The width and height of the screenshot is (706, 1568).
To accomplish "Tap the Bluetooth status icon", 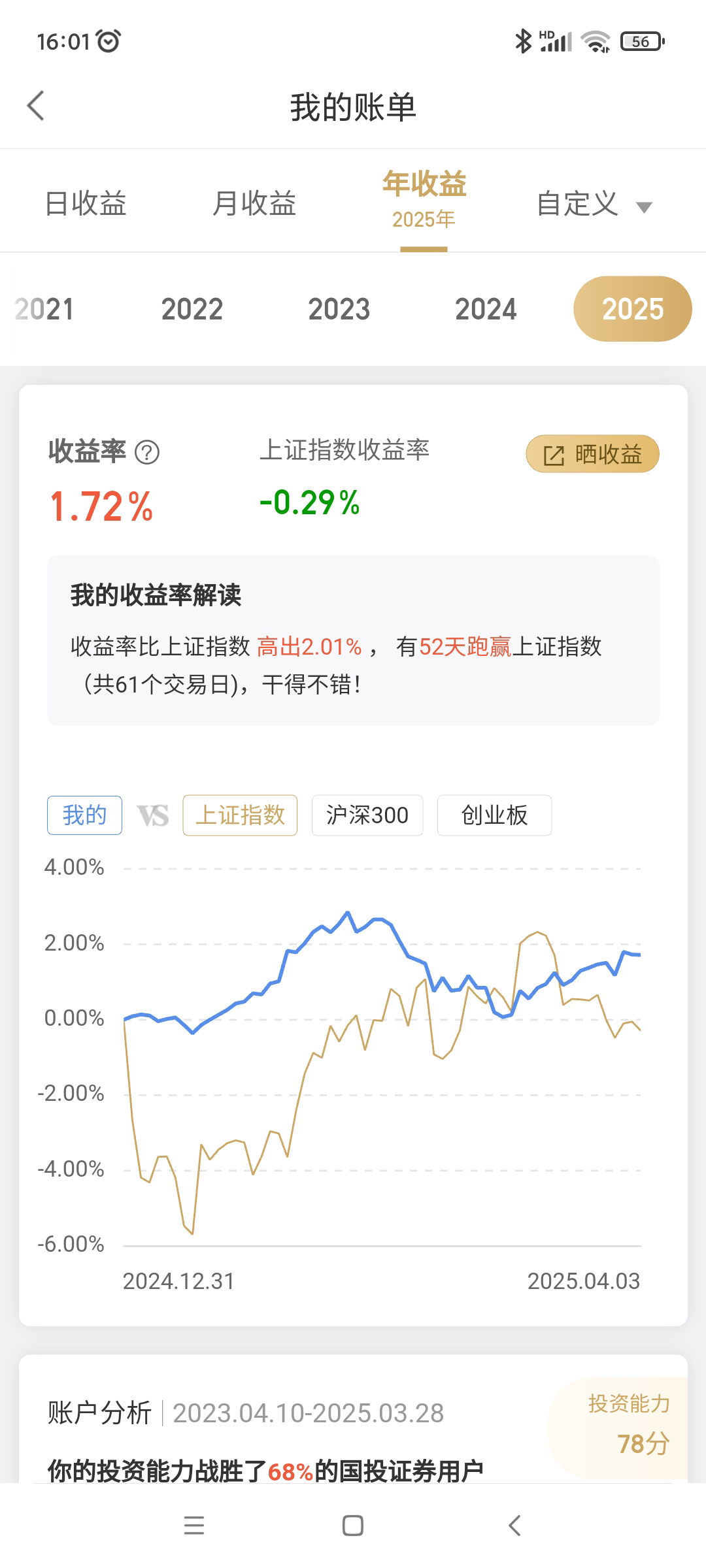I will coord(523,41).
